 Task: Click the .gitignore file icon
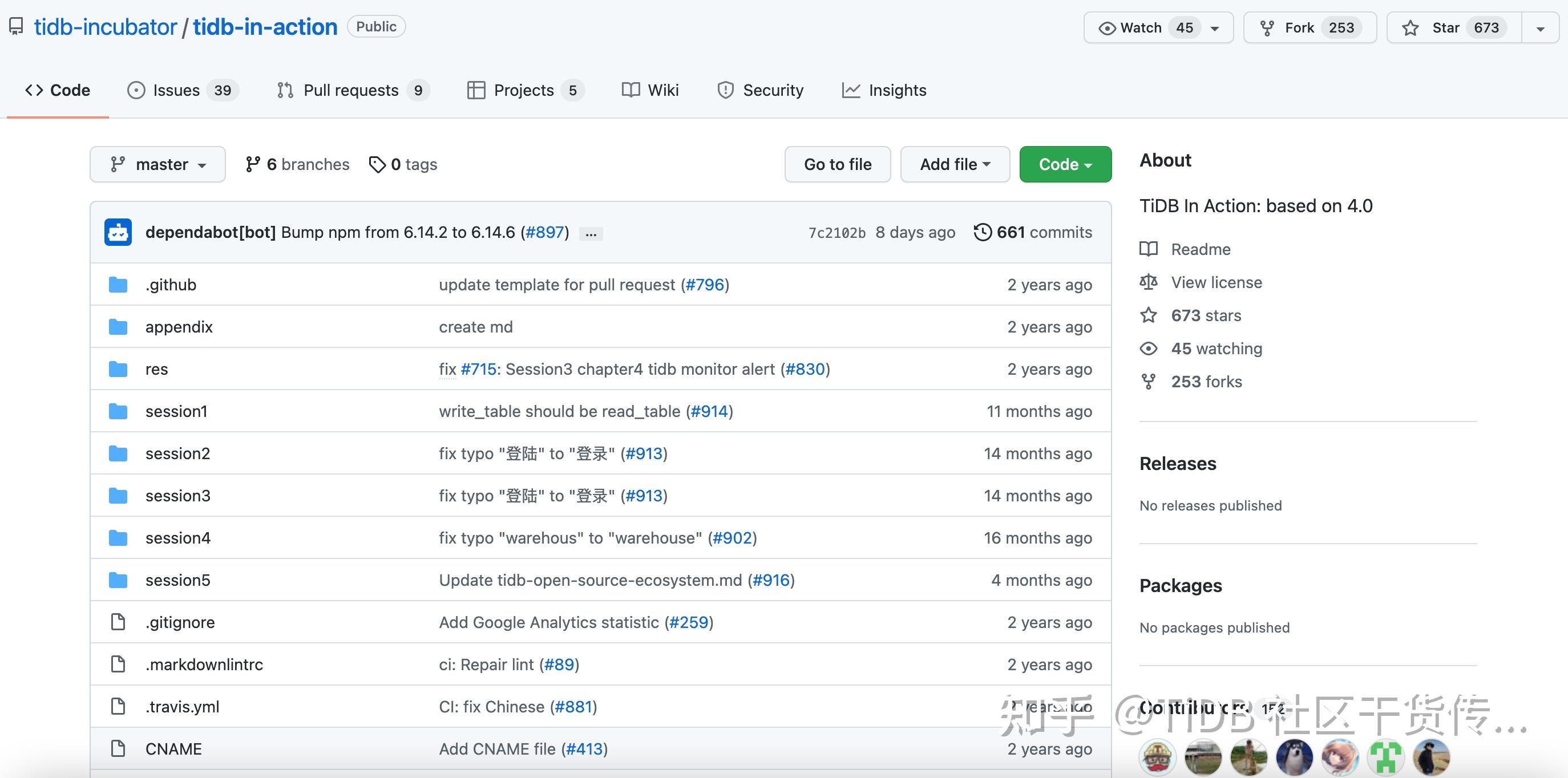pos(118,622)
